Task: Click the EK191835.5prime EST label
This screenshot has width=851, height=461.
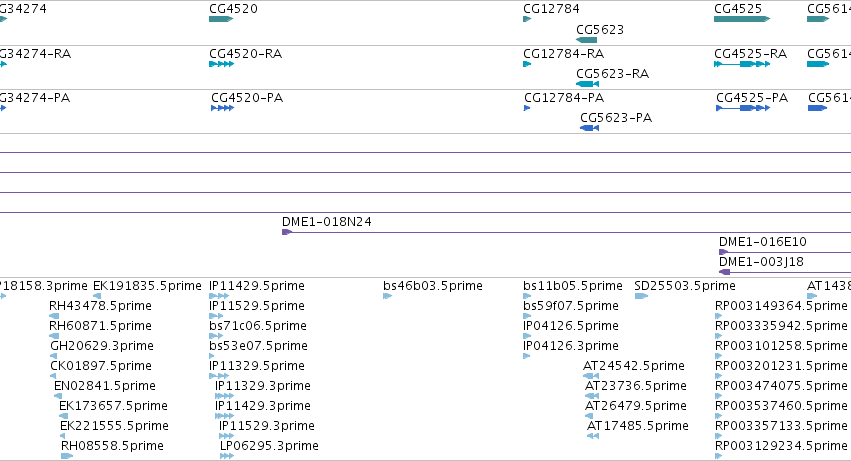Action: pos(147,286)
